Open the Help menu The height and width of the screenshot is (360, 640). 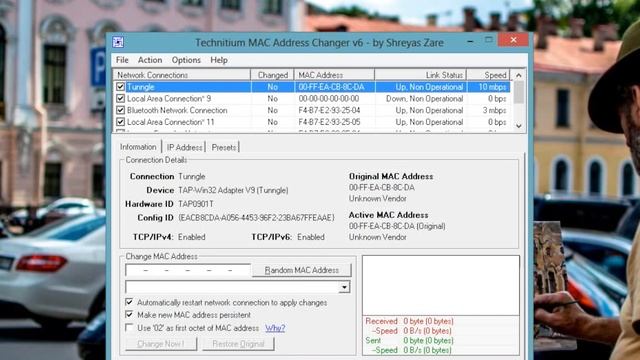pyautogui.click(x=219, y=60)
